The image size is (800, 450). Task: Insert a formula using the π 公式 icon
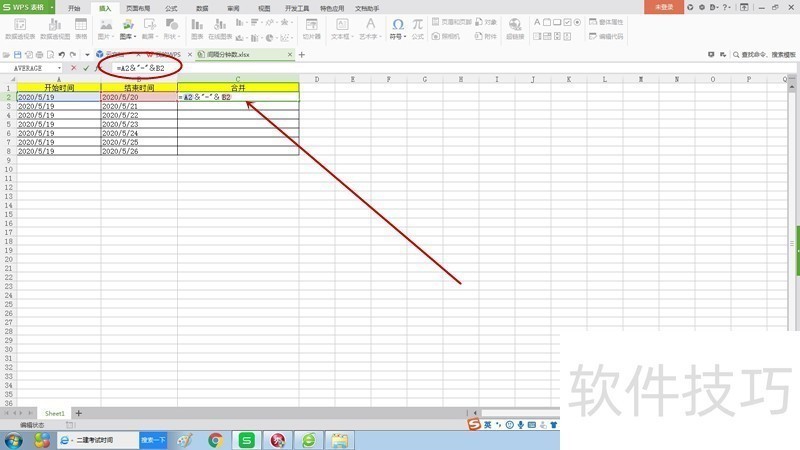[x=417, y=26]
